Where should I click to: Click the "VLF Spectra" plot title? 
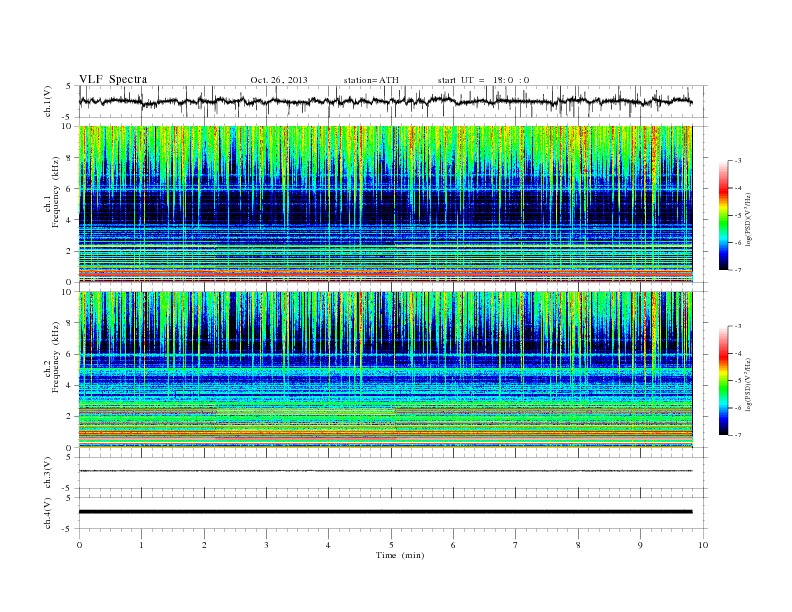[113, 79]
